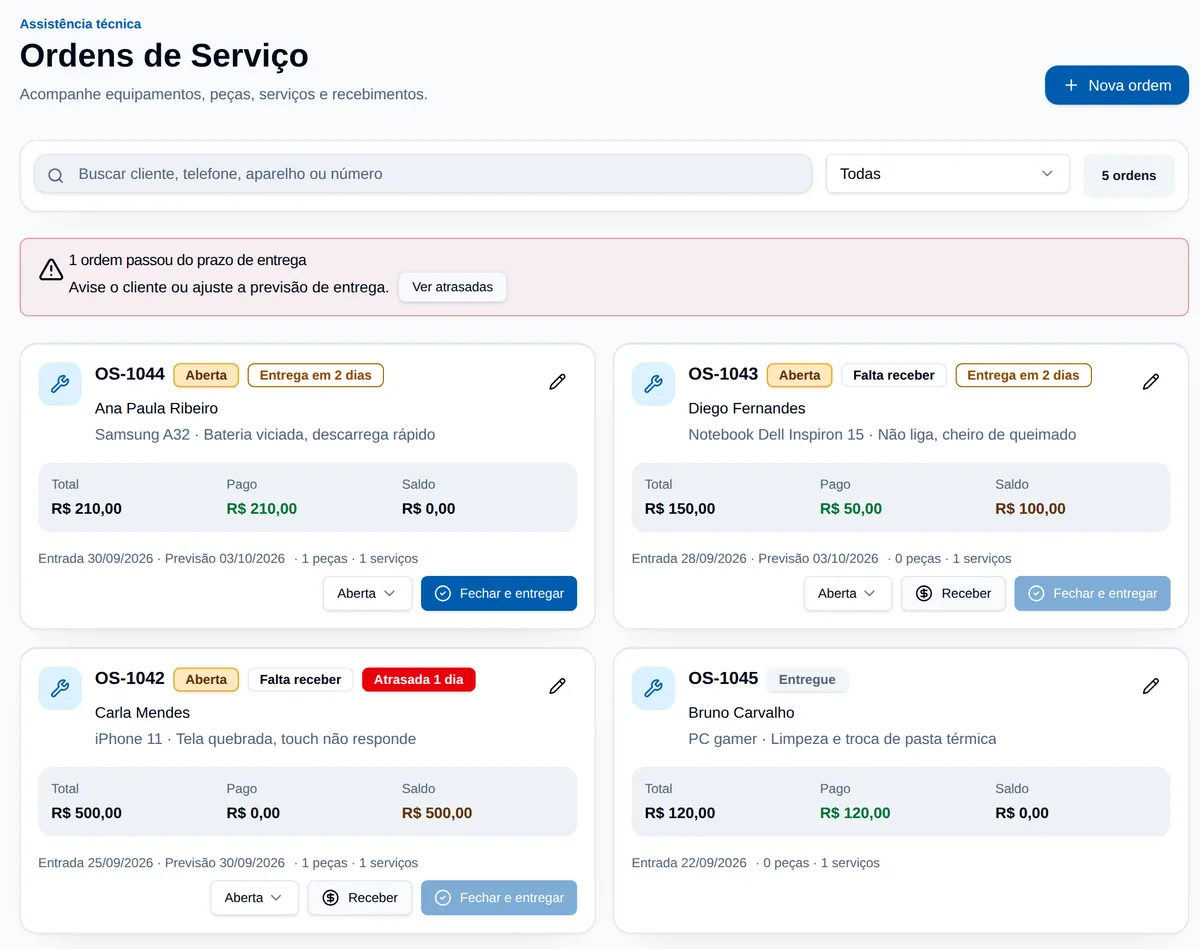Edit order OS-1044 with pencil icon
This screenshot has height=949, width=1200.
point(558,381)
